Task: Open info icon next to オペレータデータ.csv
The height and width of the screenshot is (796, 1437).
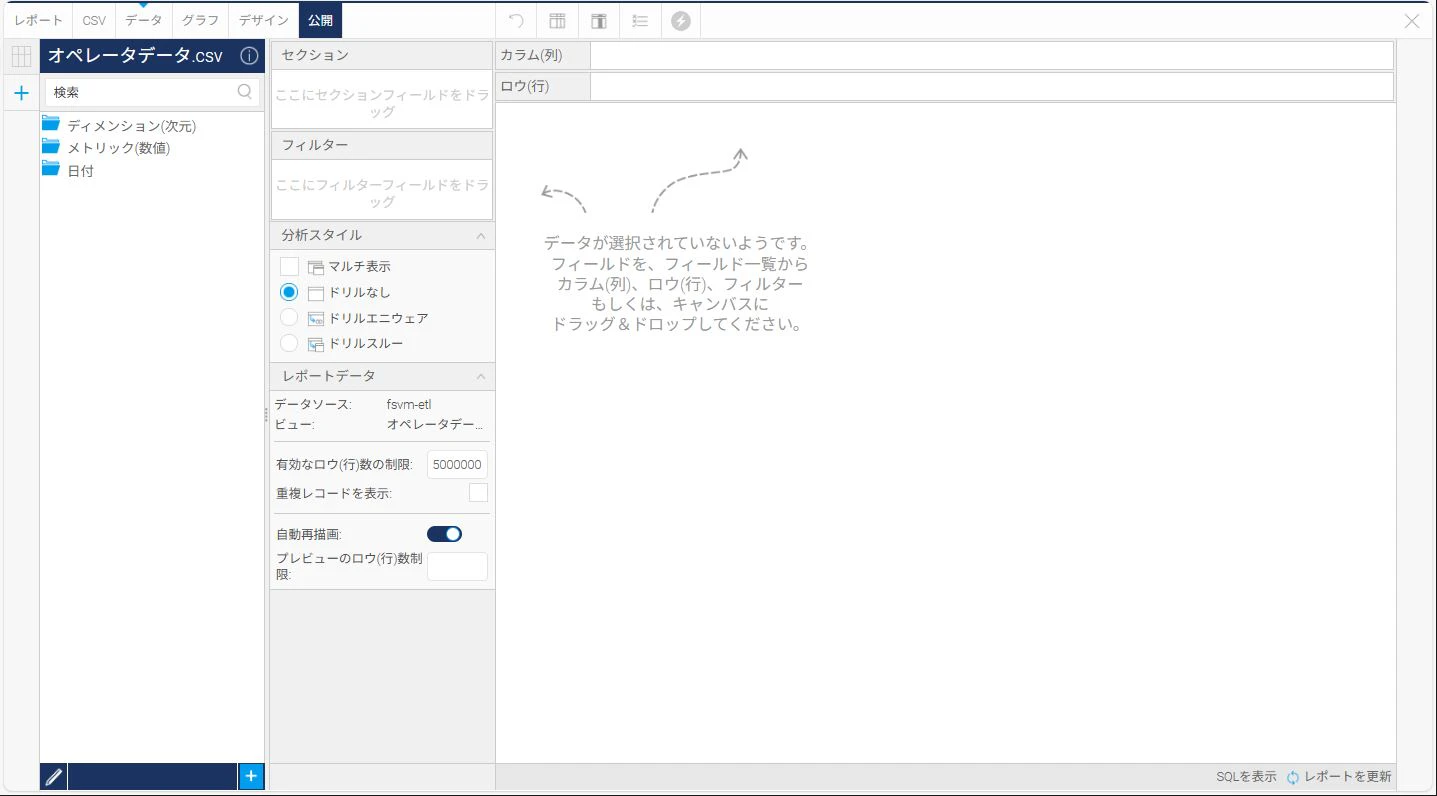Action: point(249,56)
